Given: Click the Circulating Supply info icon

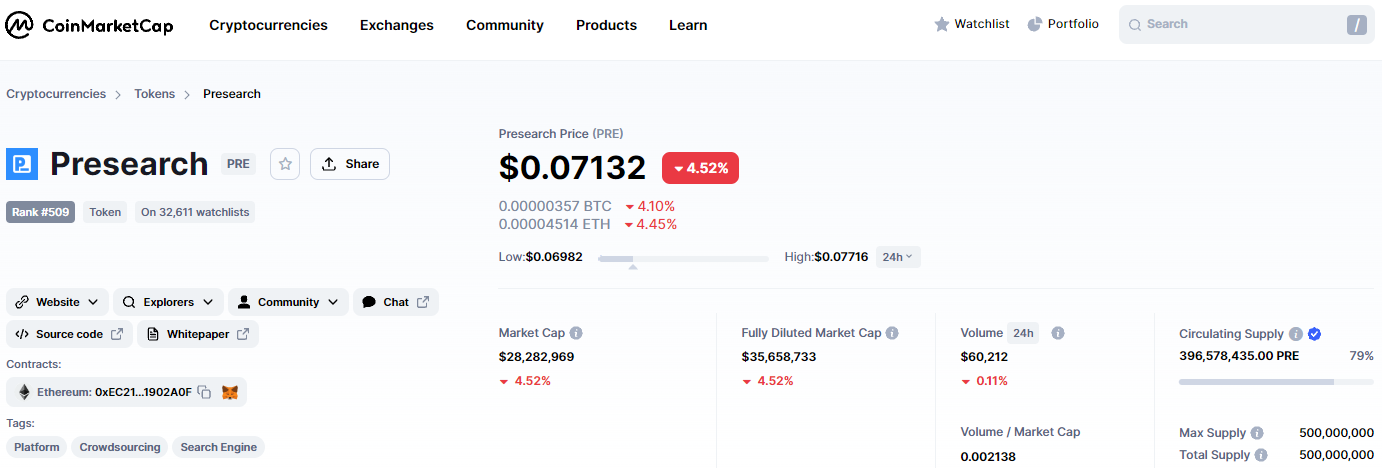Looking at the screenshot, I should pos(1295,334).
